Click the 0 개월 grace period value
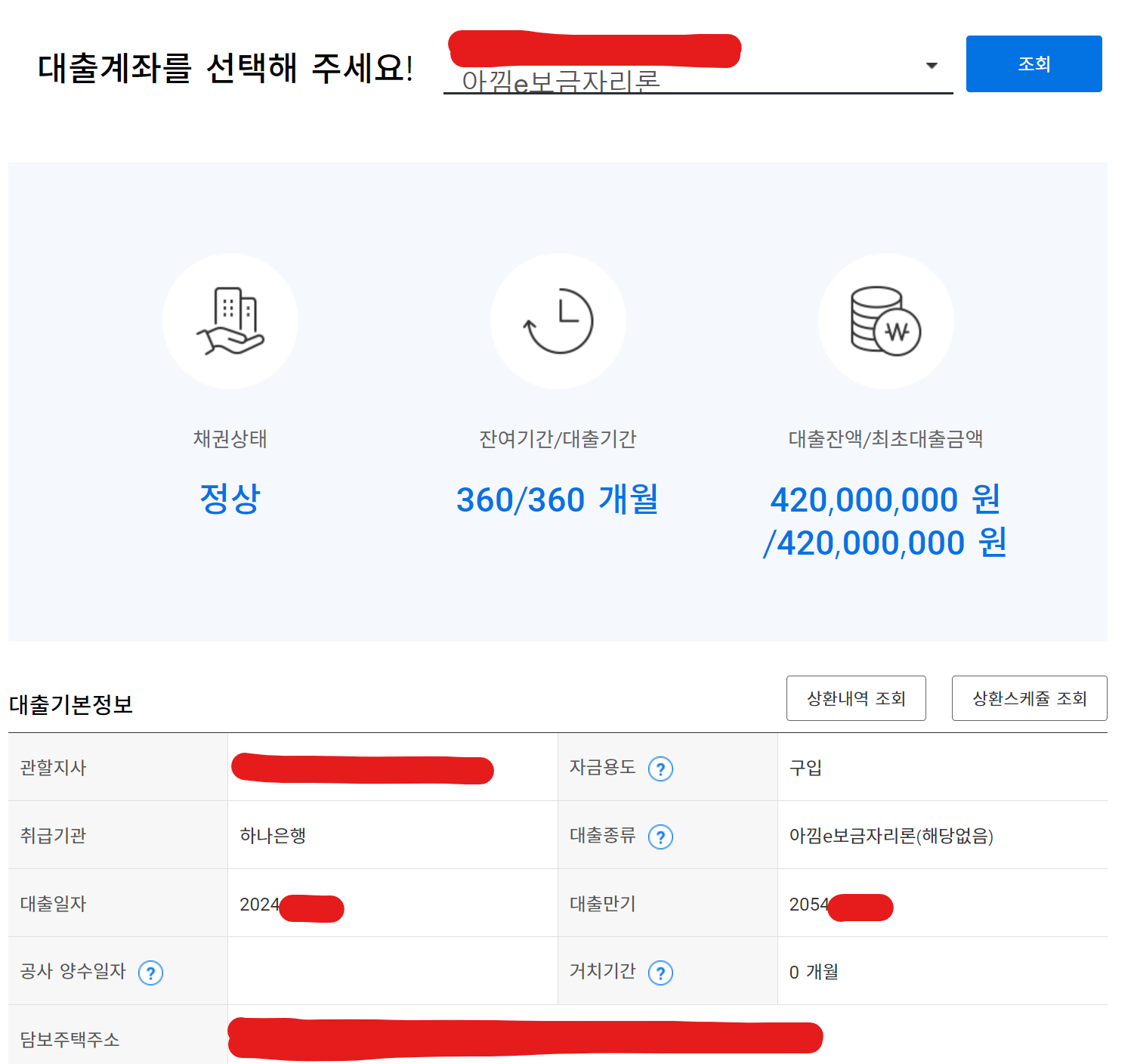This screenshot has height=1064, width=1134. (x=814, y=972)
